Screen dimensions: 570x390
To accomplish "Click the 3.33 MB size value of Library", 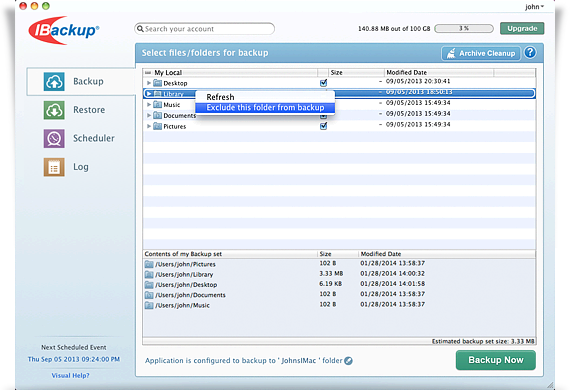I will pyautogui.click(x=331, y=273).
